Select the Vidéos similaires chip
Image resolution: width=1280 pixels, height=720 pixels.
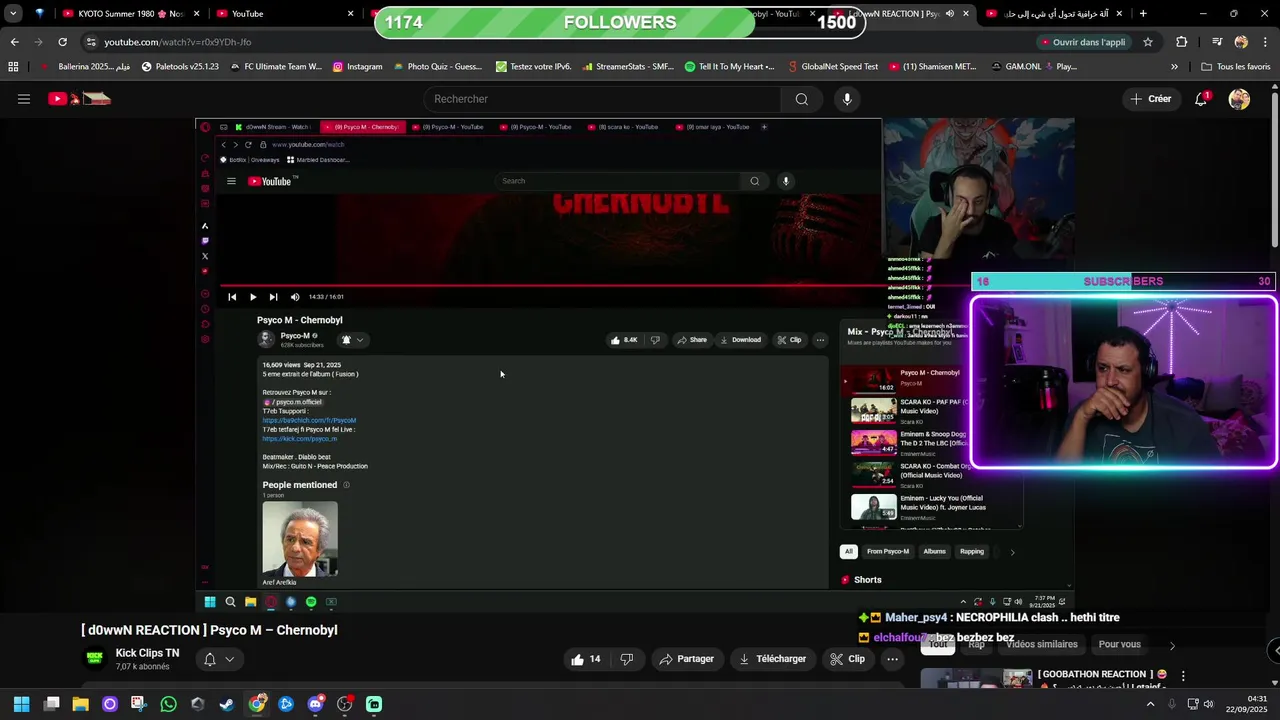pyautogui.click(x=1042, y=645)
